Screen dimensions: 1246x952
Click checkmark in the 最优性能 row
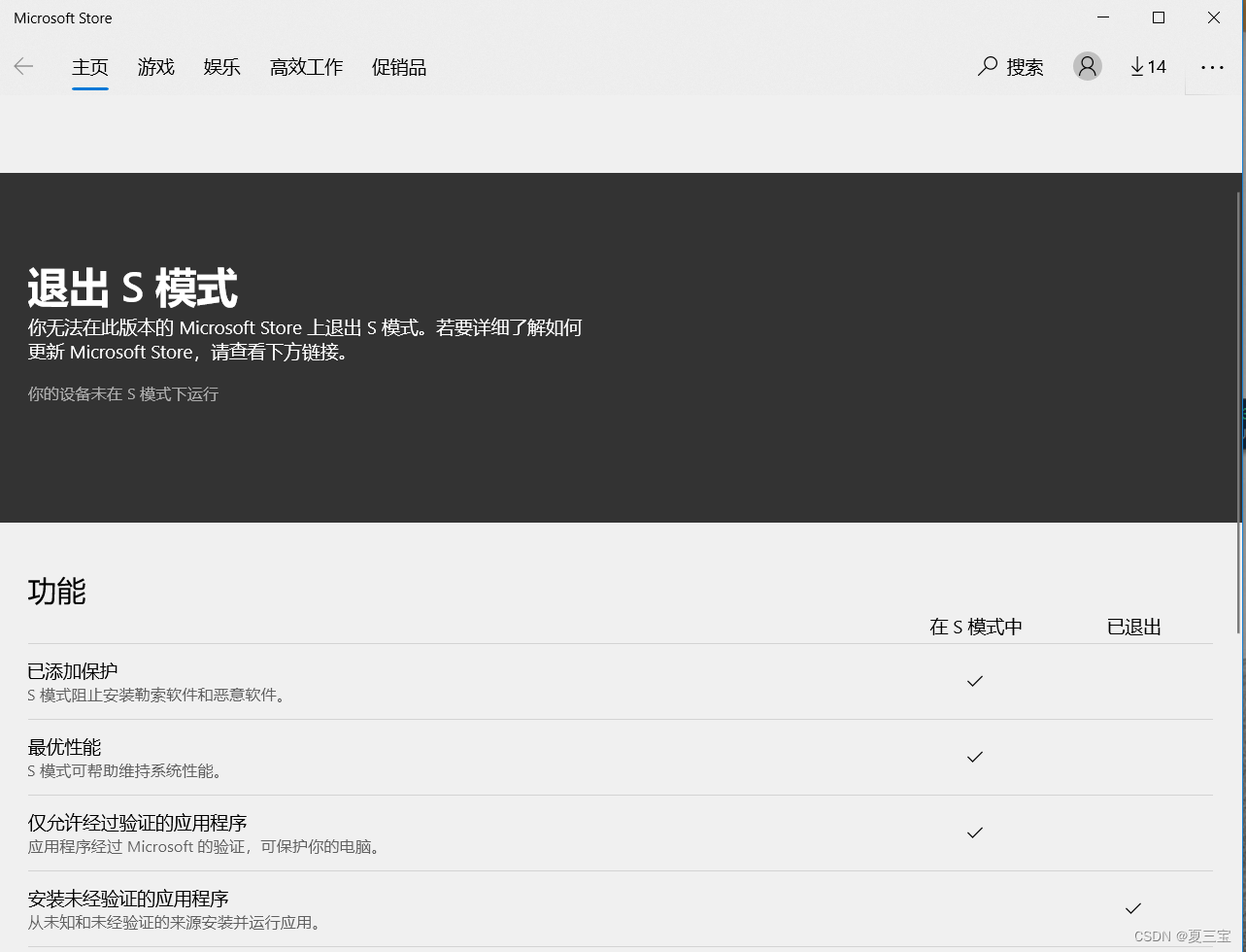click(x=975, y=757)
